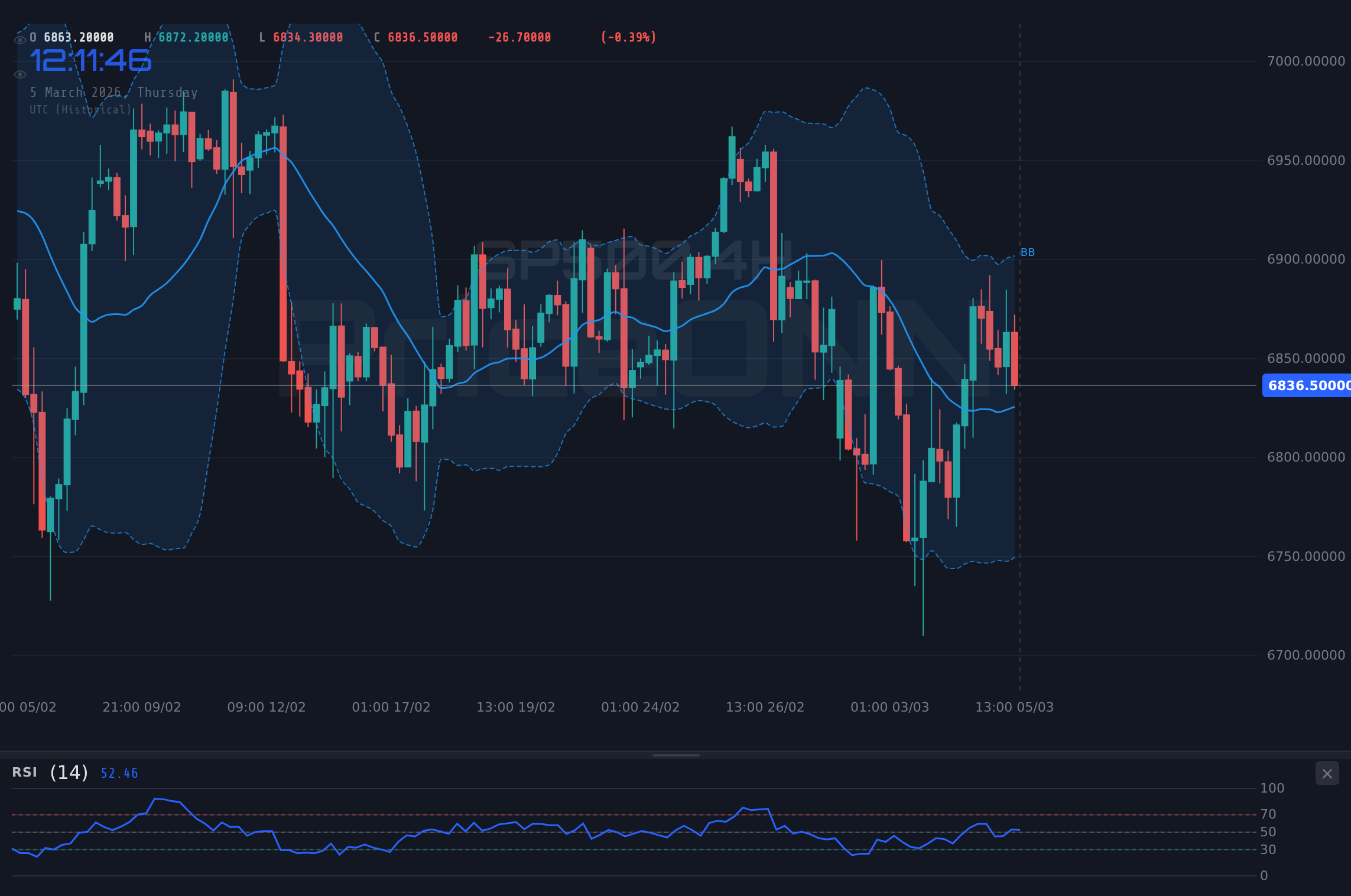
Task: Click the BB indicator label on the chart
Action: coord(1028,252)
